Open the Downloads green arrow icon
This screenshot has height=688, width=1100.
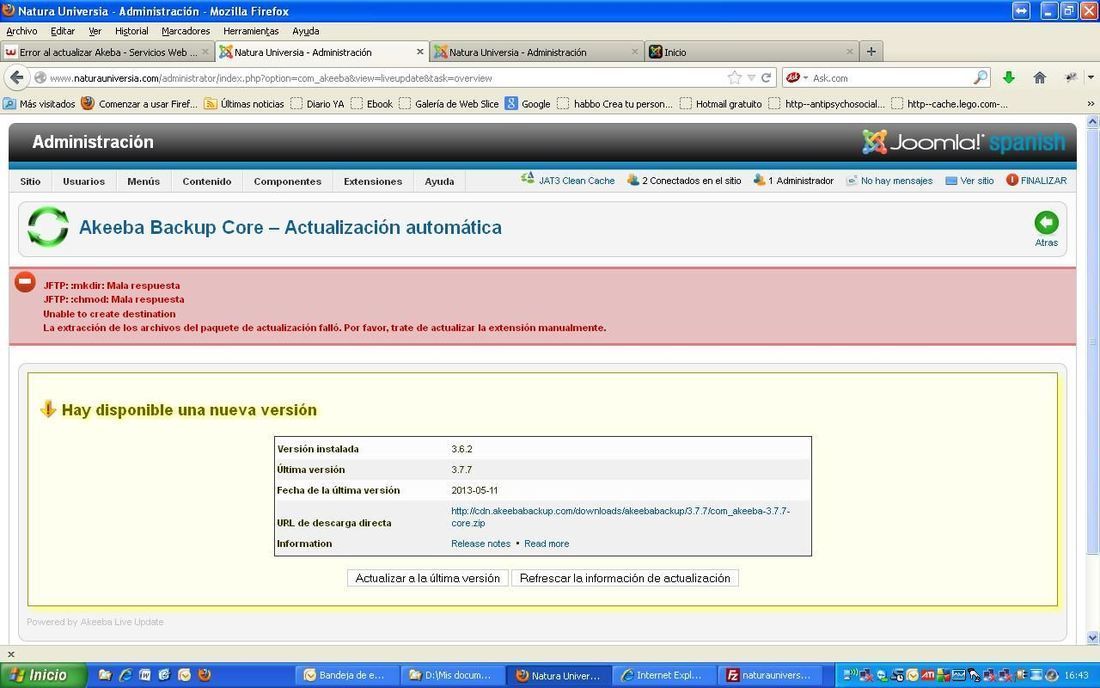click(x=1009, y=78)
